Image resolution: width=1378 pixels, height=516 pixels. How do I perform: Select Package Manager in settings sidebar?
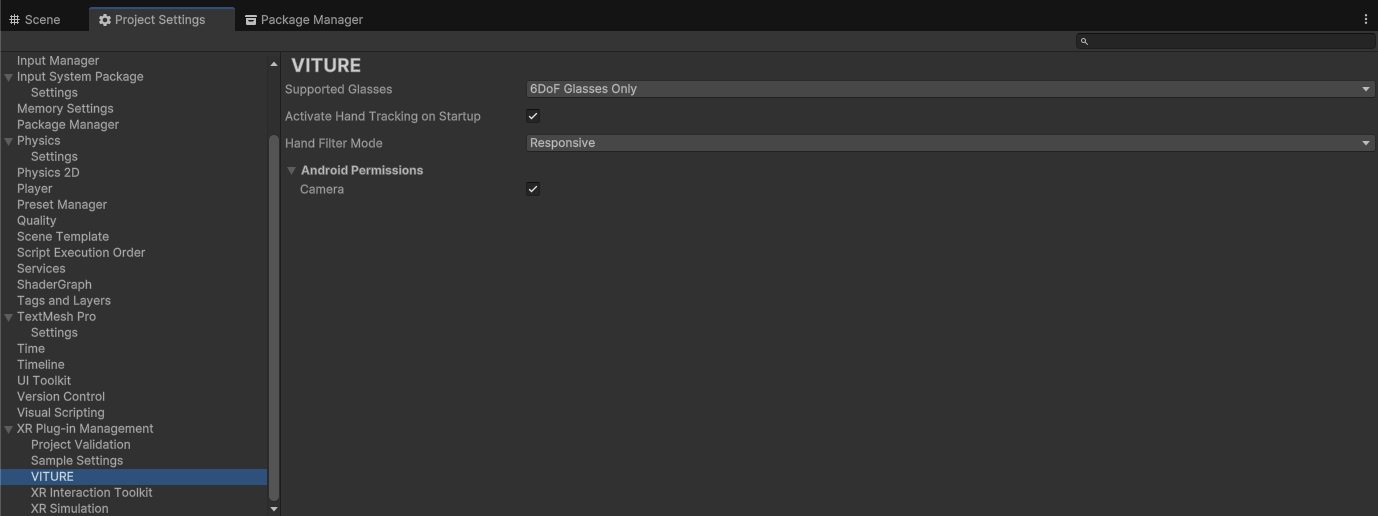coord(68,125)
